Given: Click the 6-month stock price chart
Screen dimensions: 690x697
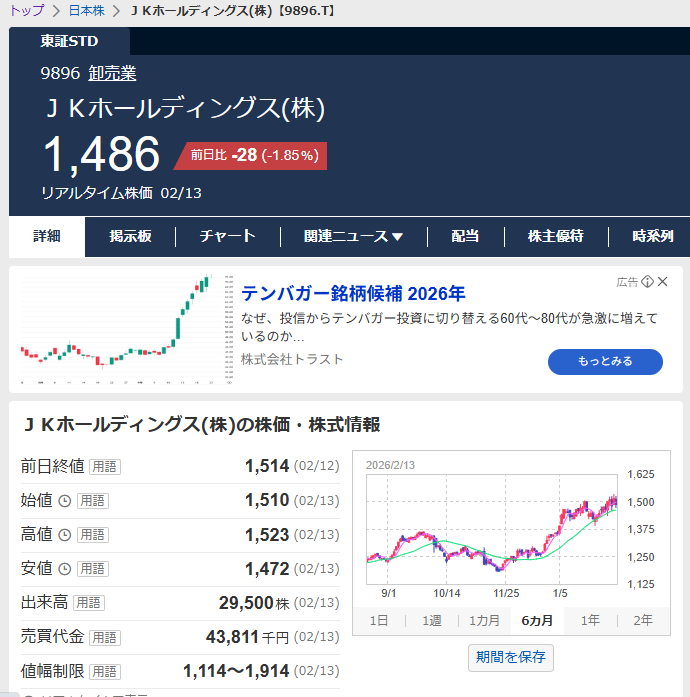Looking at the screenshot, I should (x=492, y=528).
